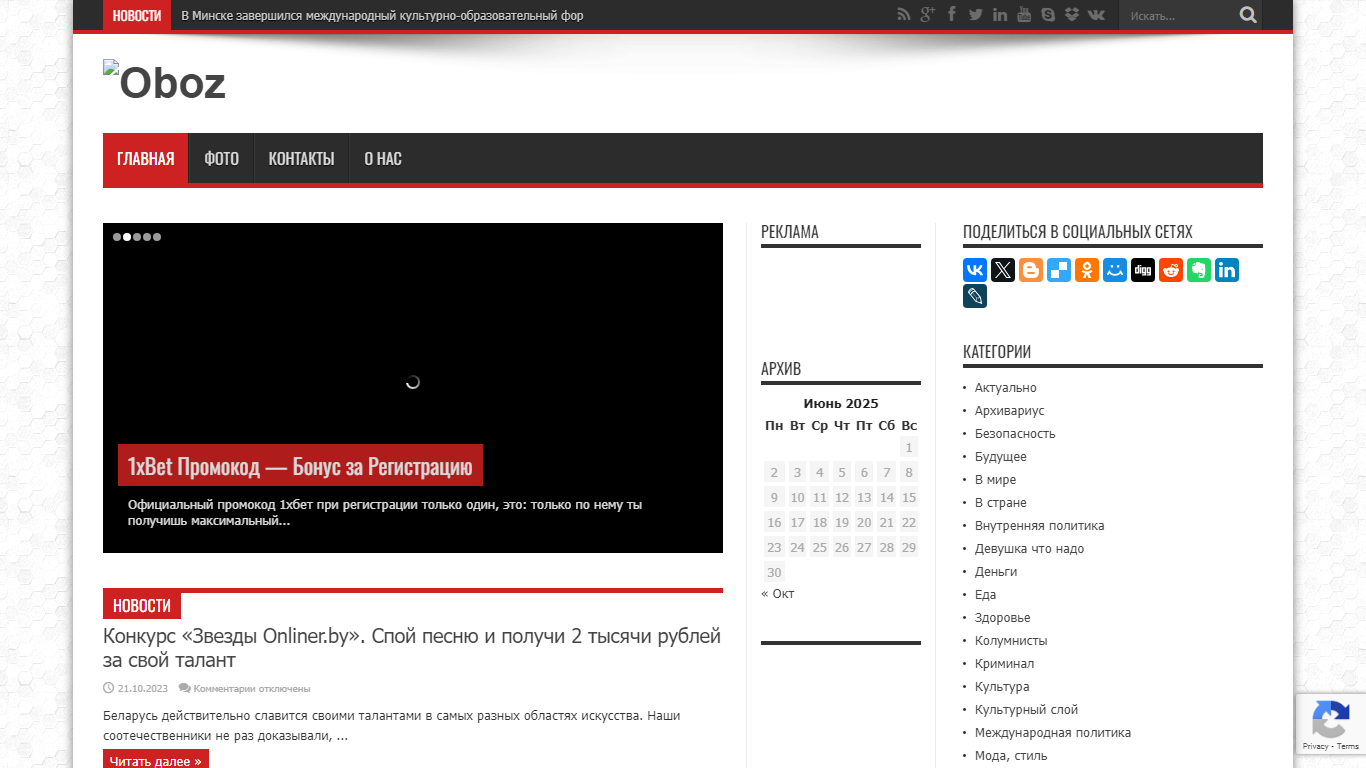Click the red НОВОСТИ section heading
This screenshot has height=768, width=1366.
pyautogui.click(x=142, y=606)
